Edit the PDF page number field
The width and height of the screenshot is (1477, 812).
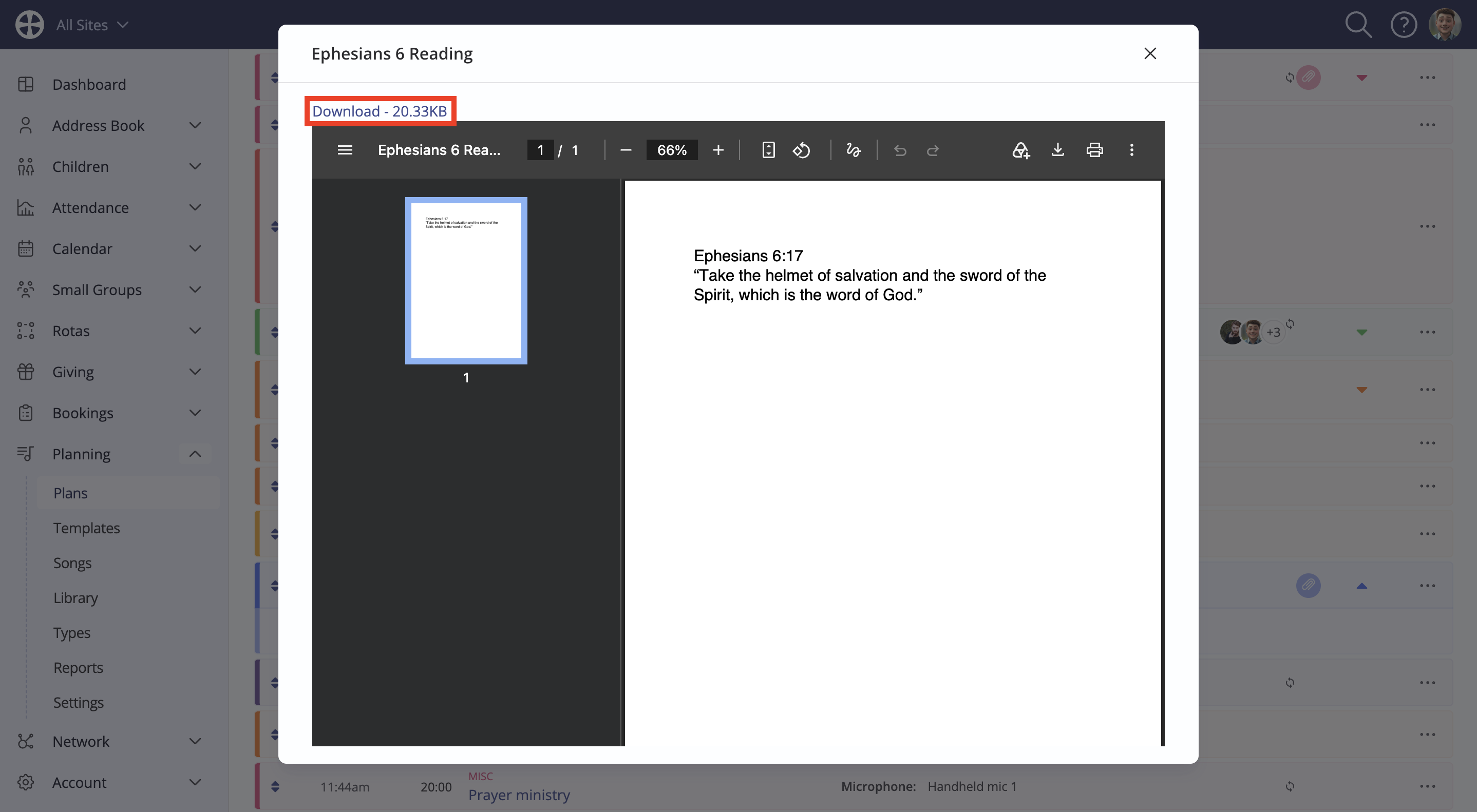click(540, 150)
